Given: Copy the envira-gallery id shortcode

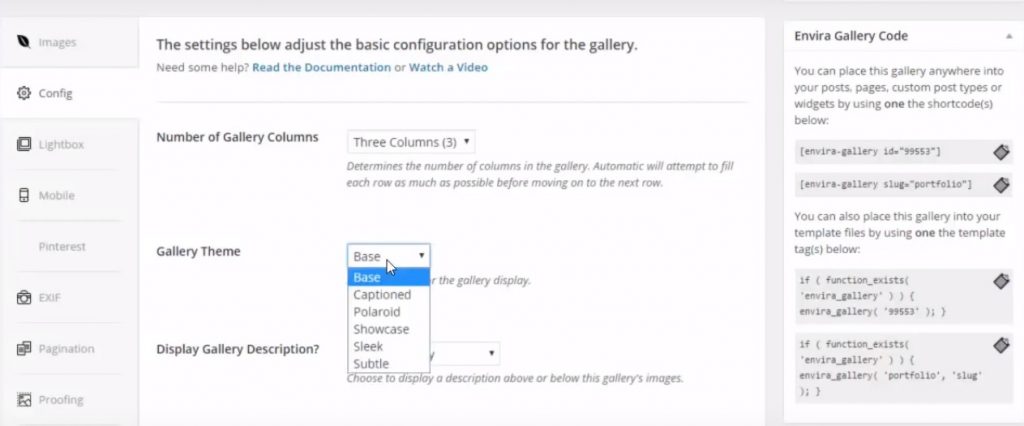Looking at the screenshot, I should [x=1001, y=152].
